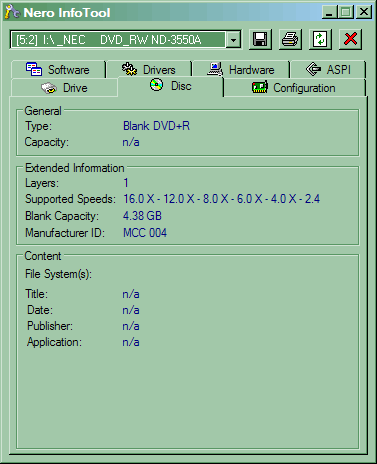Click the floppy disk save icon
Screen dimensions: 377x464
[260, 39]
